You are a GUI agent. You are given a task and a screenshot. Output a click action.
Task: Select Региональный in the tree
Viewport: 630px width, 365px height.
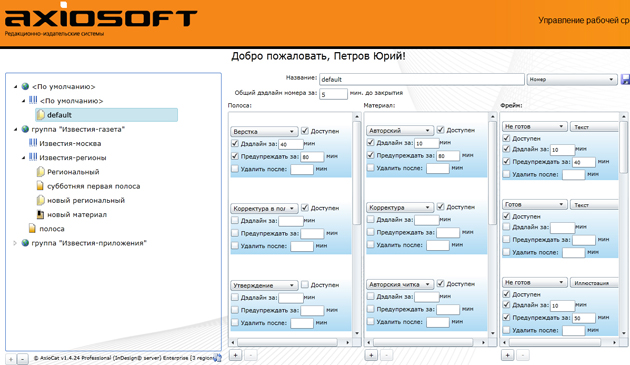click(73, 172)
